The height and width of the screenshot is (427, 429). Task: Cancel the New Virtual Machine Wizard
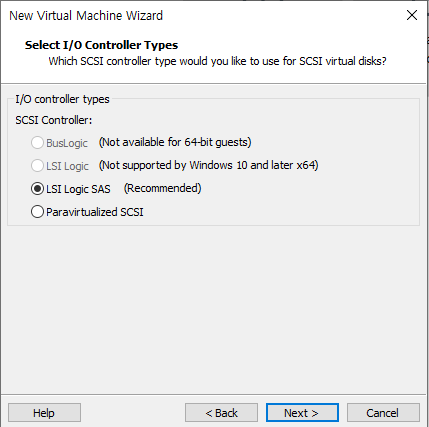[x=383, y=413]
